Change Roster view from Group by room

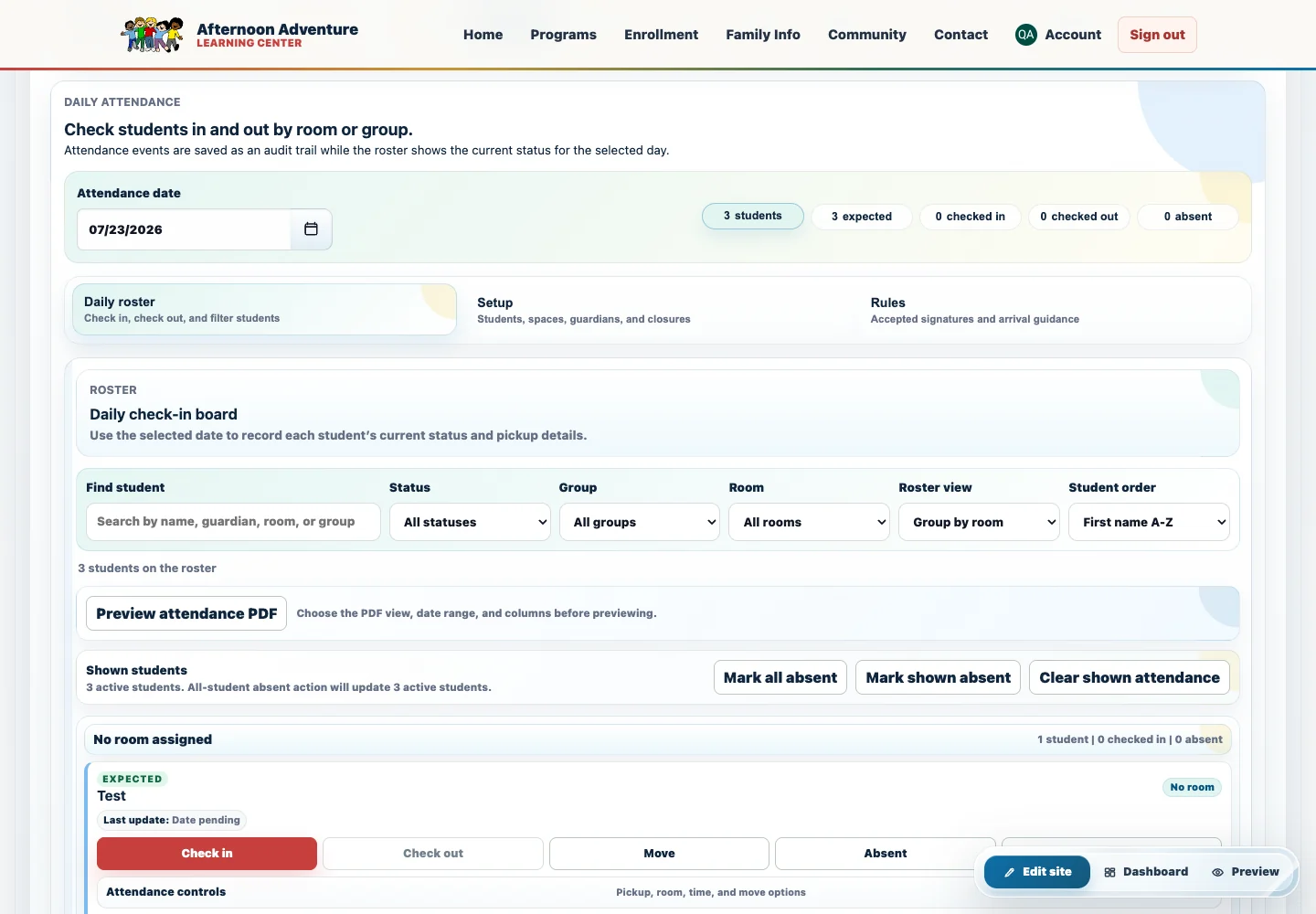(979, 522)
